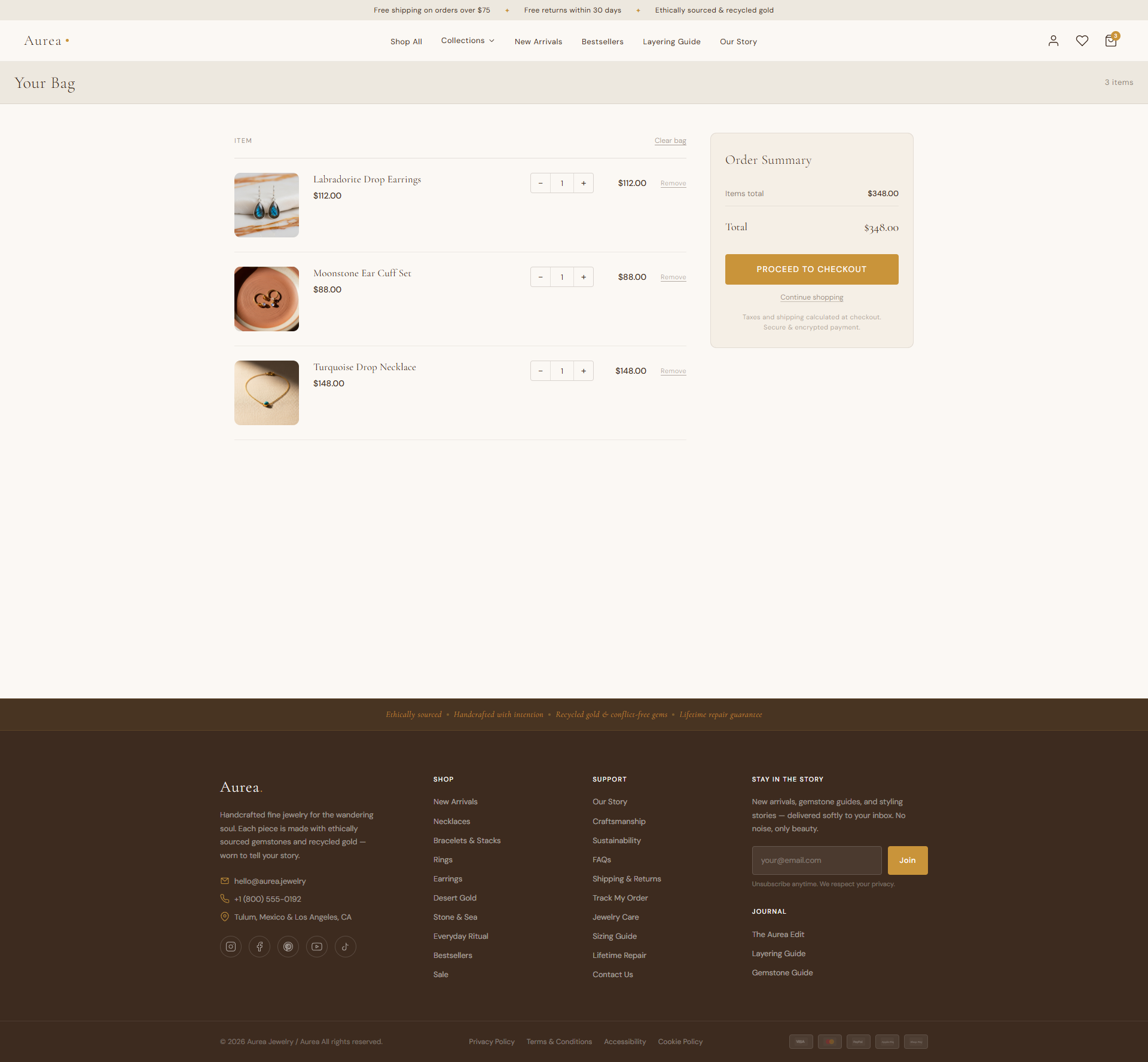Go to New Arrivals in top navigation

tap(538, 41)
